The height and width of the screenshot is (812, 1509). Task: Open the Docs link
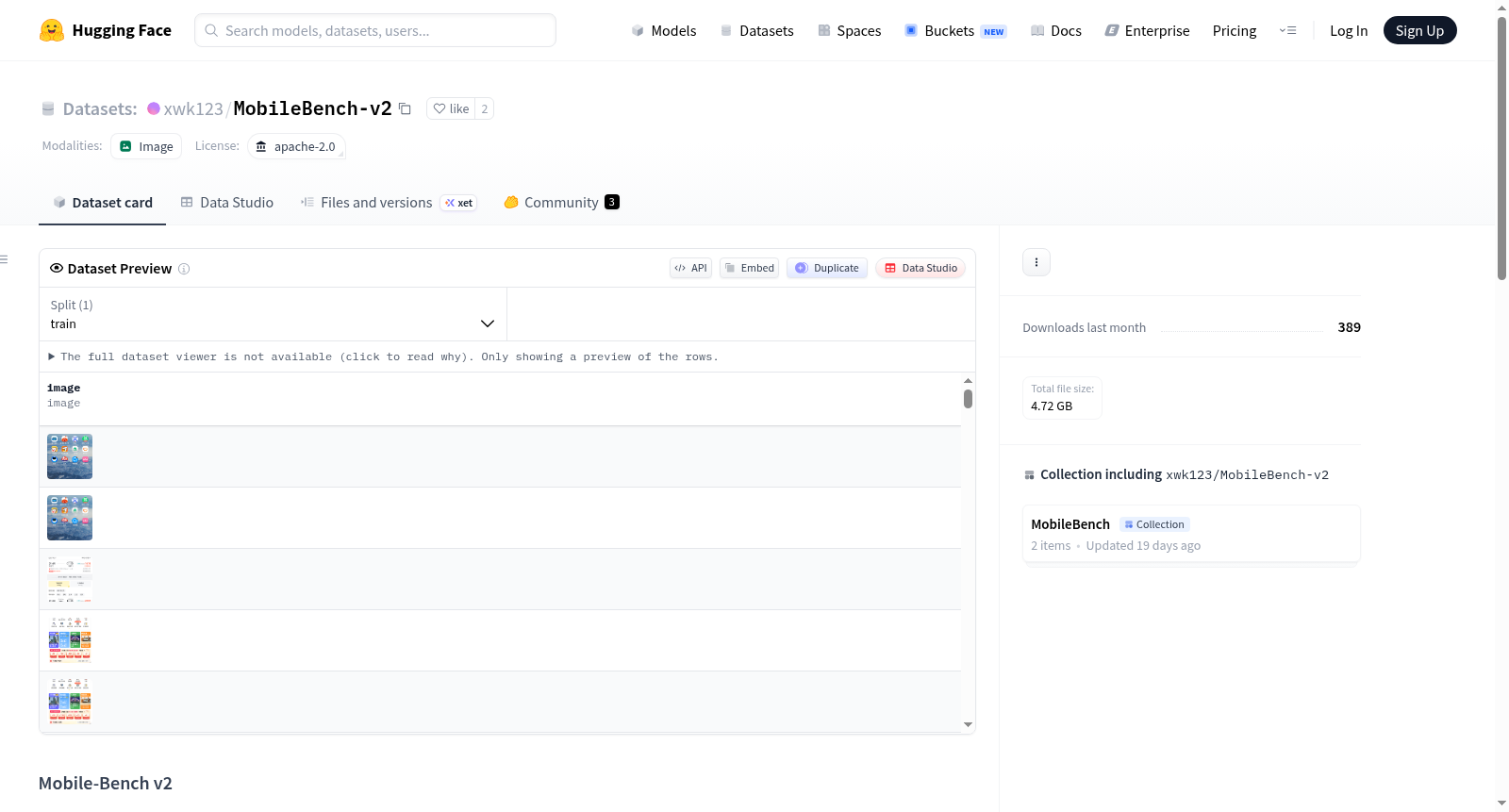tap(1056, 30)
